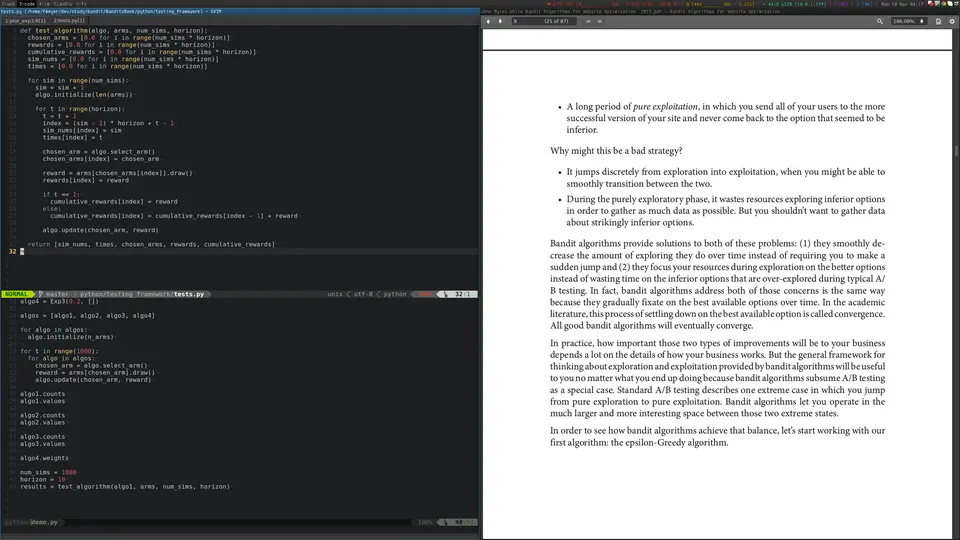Click the 'algo4.weights' line

tap(44, 458)
